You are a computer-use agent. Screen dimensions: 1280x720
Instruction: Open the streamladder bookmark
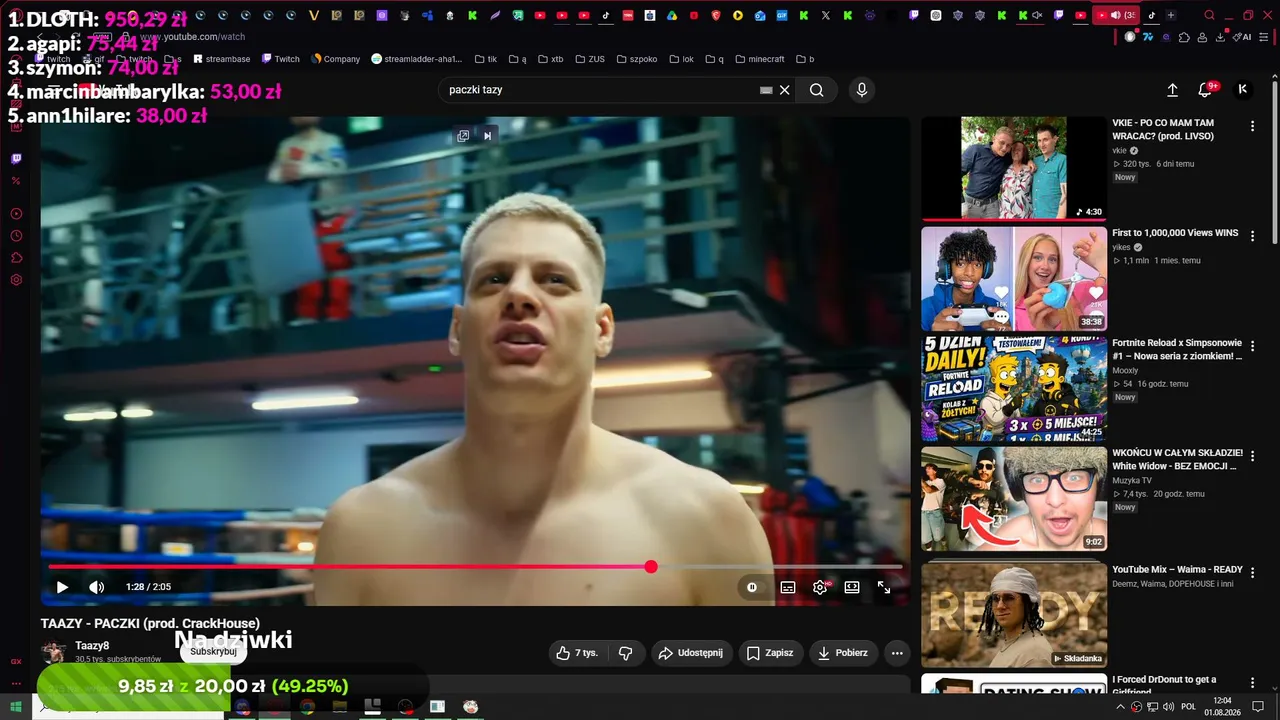tap(416, 59)
